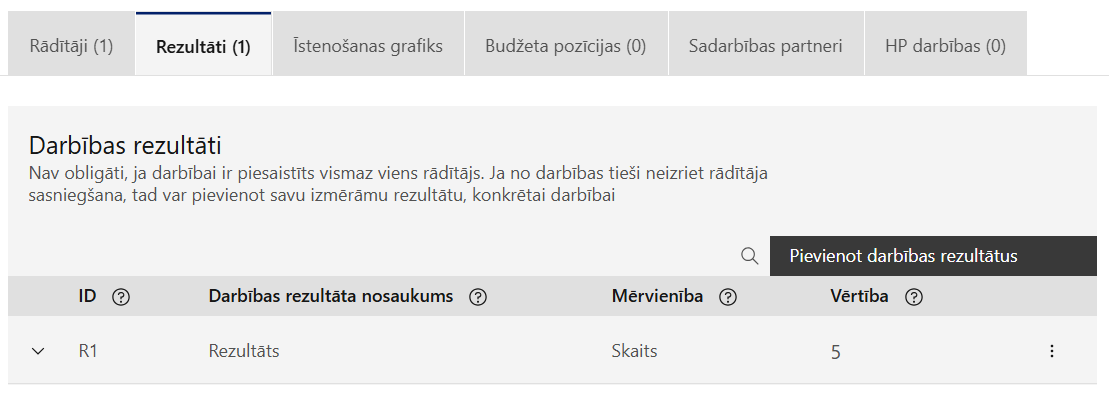This screenshot has height=397, width=1109.
Task: Select the Rezultāti (1) tab
Action: click(x=203, y=44)
